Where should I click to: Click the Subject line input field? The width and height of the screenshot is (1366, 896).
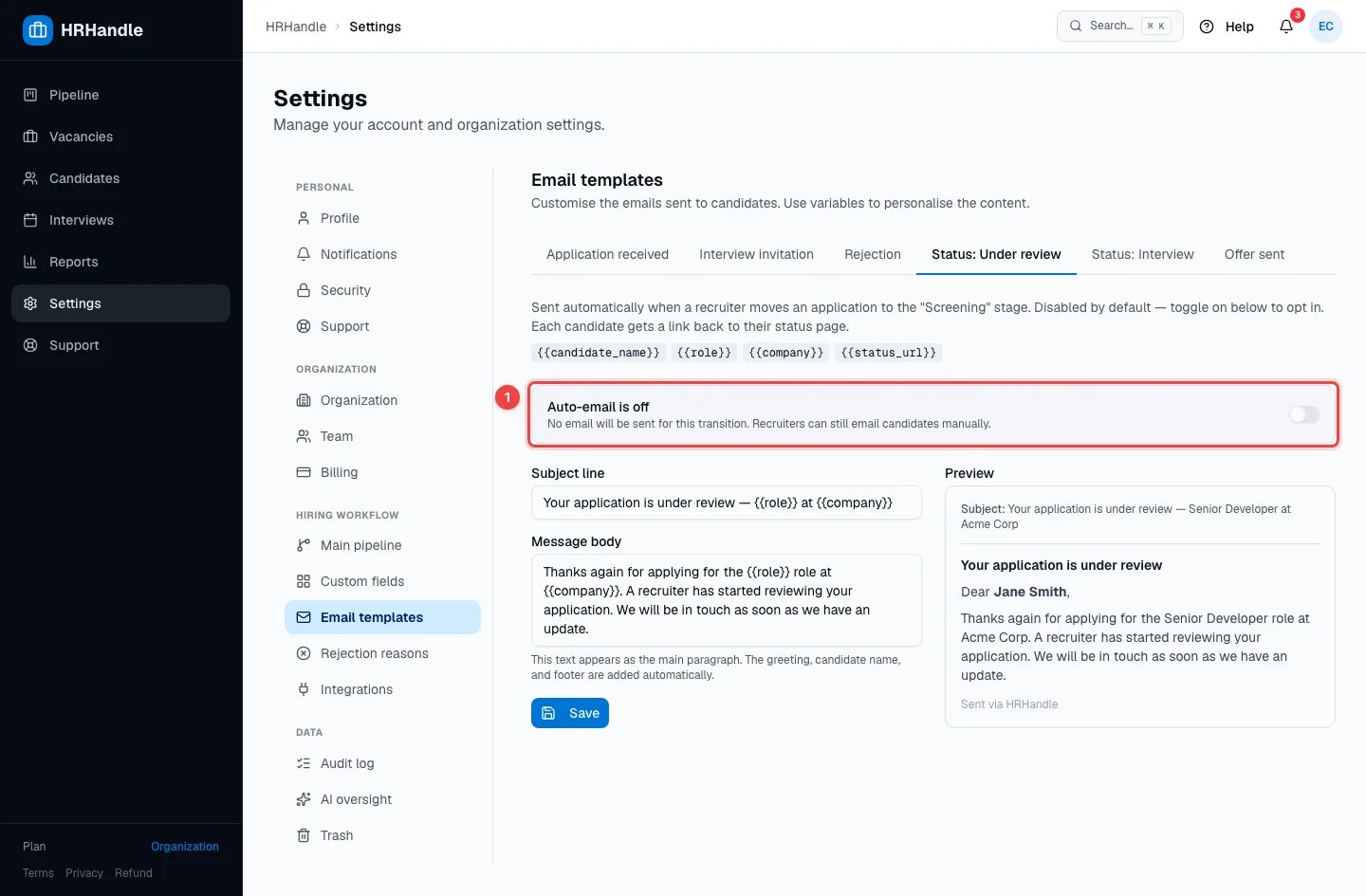point(727,503)
